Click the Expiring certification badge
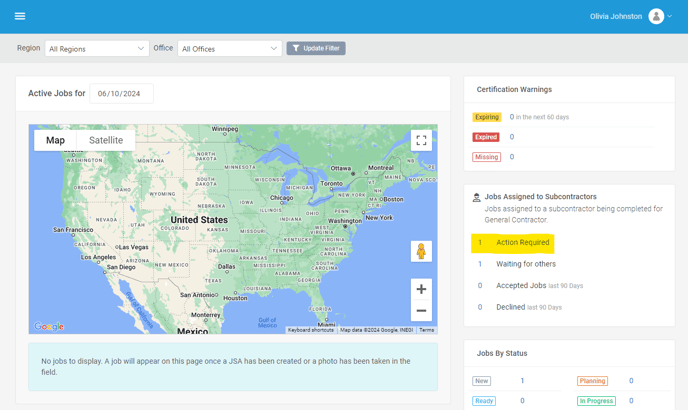This screenshot has width=688, height=410. 487,117
